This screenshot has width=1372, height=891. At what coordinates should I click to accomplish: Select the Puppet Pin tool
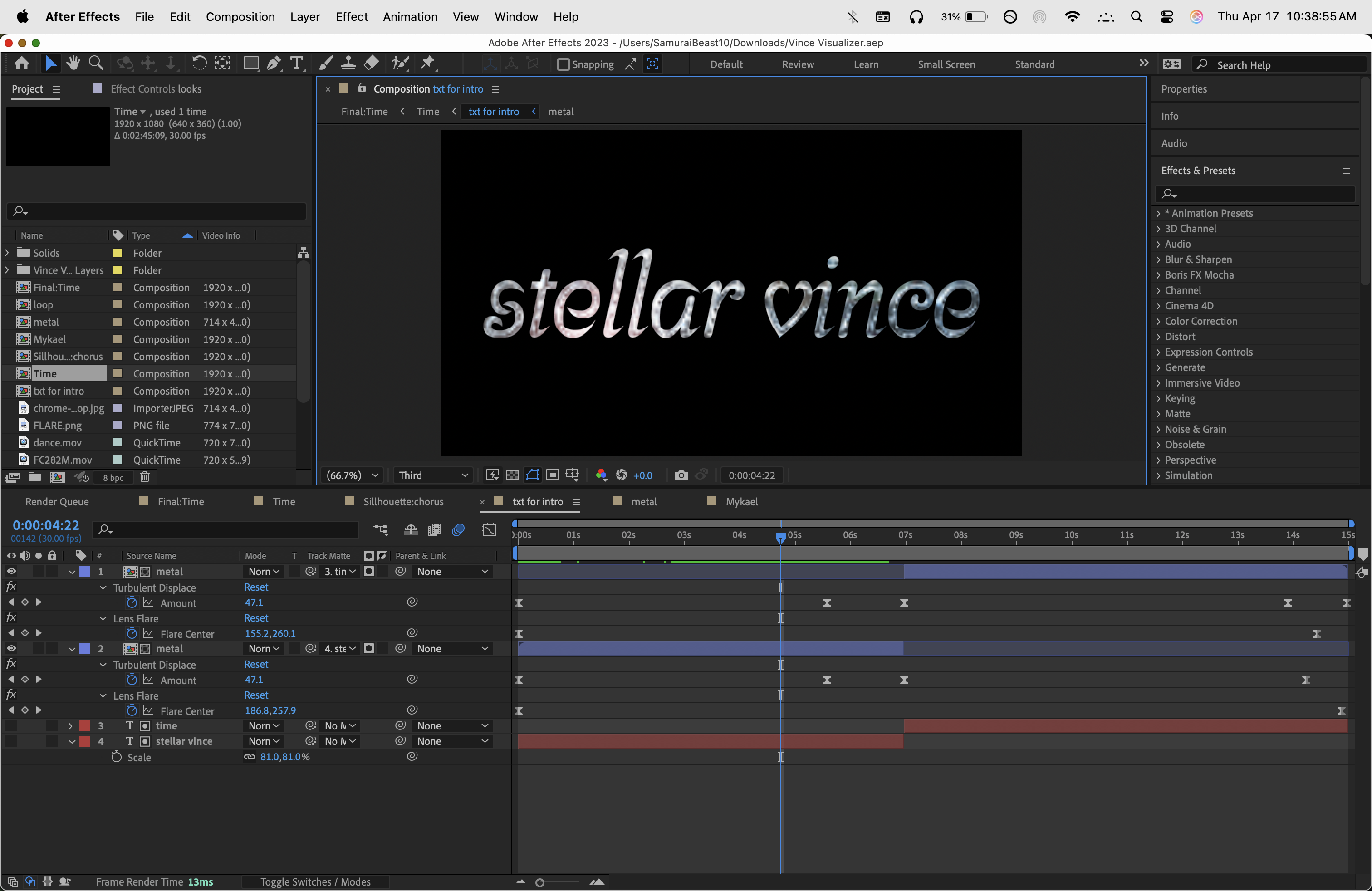point(428,64)
